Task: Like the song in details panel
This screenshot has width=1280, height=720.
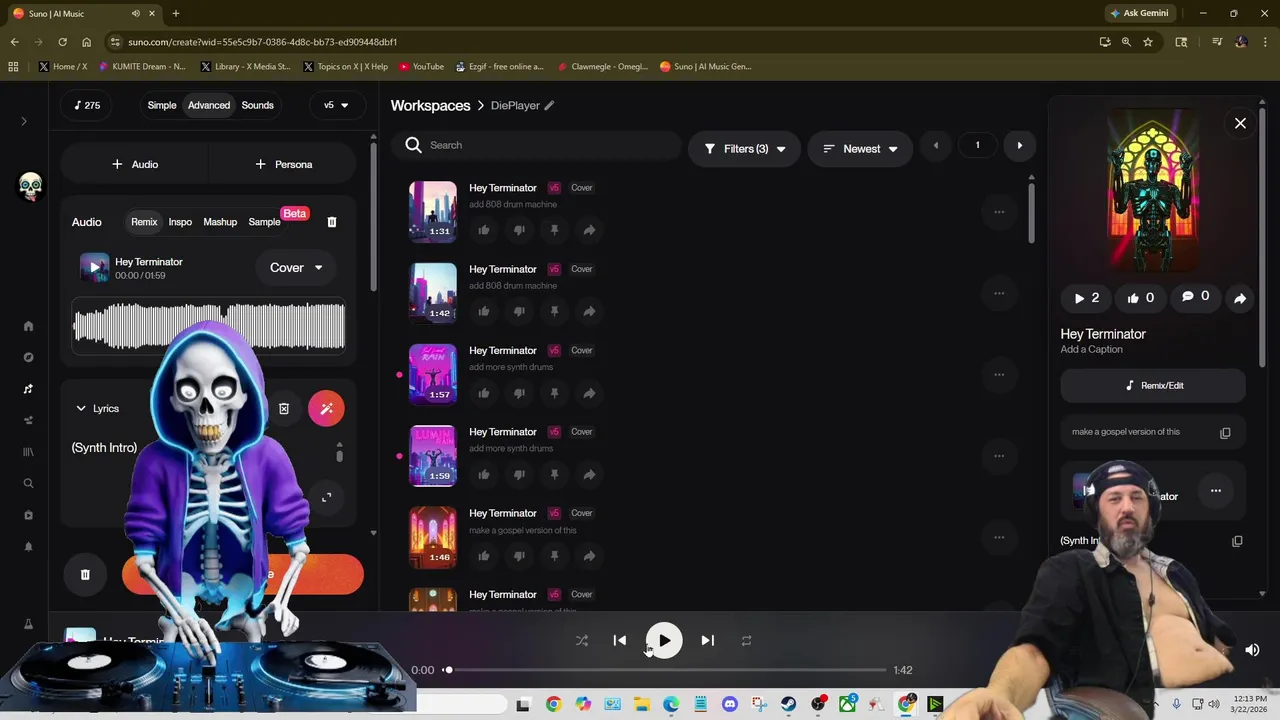Action: (1140, 298)
